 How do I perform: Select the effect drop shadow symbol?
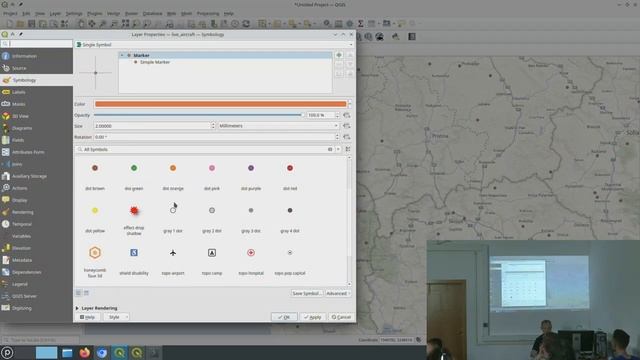[134, 211]
